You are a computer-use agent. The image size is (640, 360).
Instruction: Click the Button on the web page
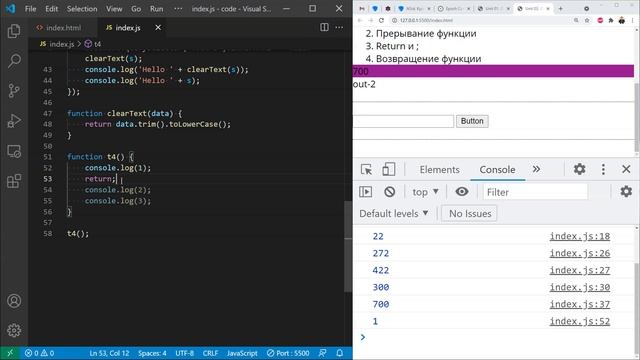(472, 121)
